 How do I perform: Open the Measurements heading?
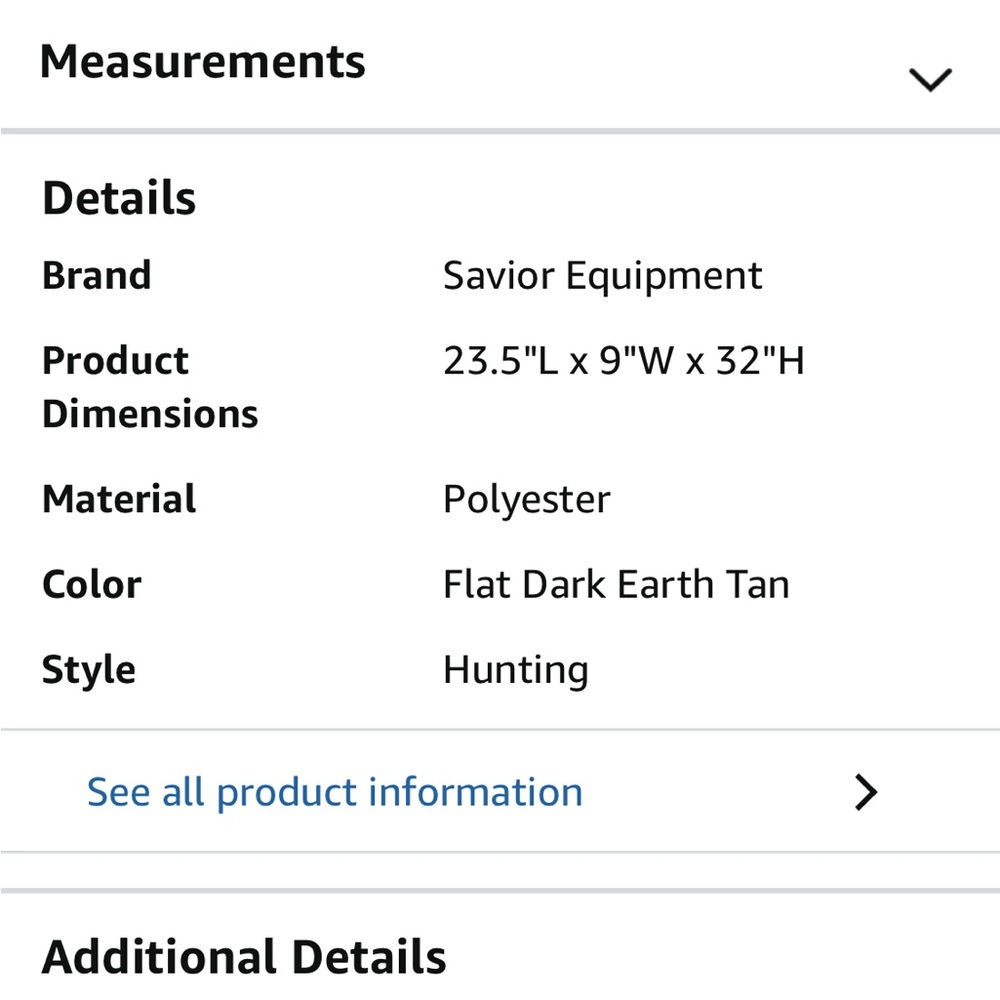203,62
